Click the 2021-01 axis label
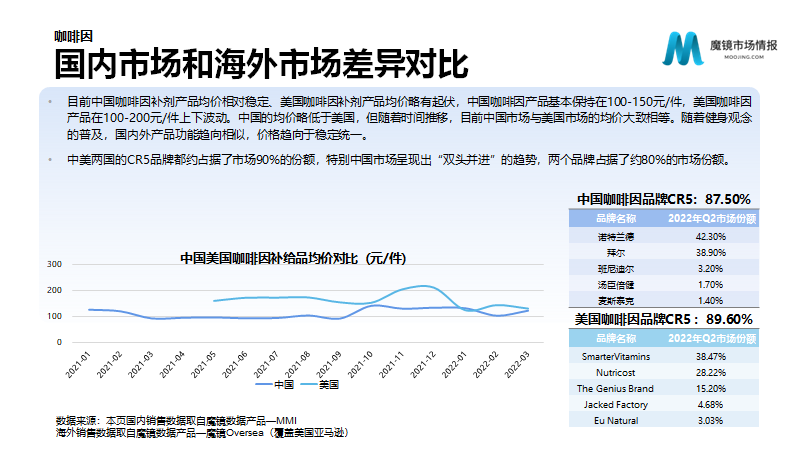The image size is (800, 450). click(78, 365)
